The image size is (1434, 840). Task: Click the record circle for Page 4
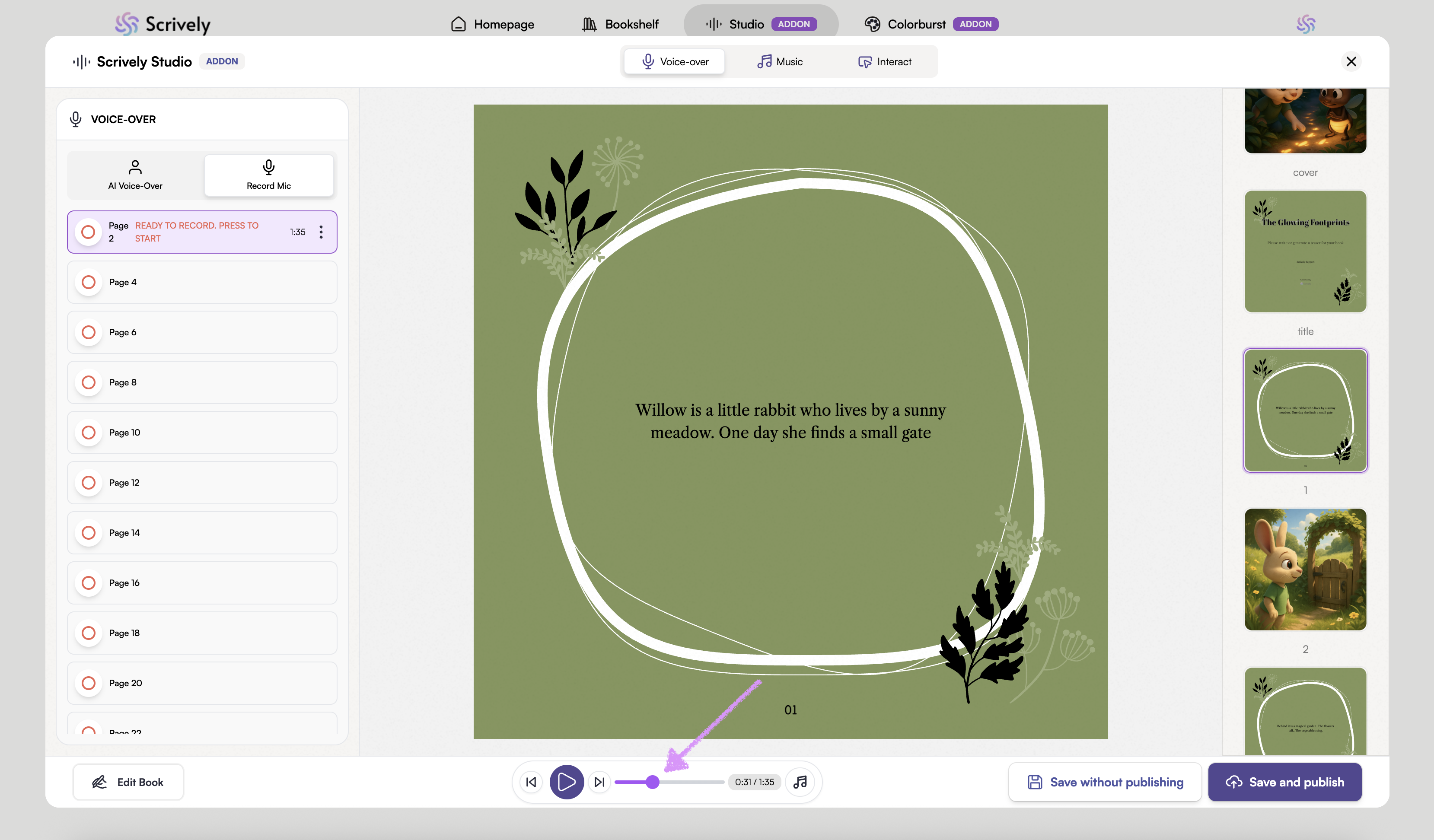pos(88,282)
